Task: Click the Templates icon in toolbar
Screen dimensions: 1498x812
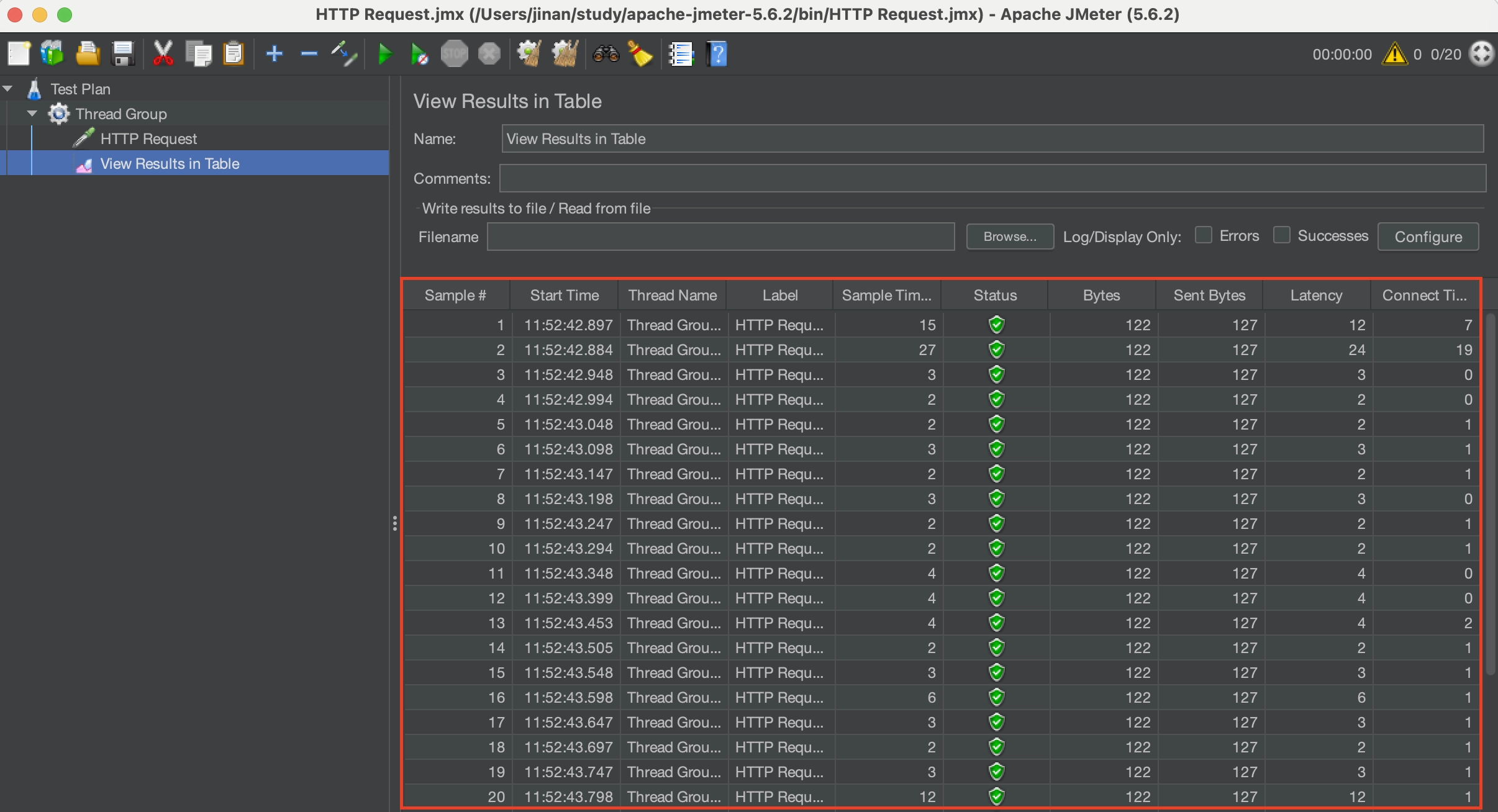Action: (52, 55)
